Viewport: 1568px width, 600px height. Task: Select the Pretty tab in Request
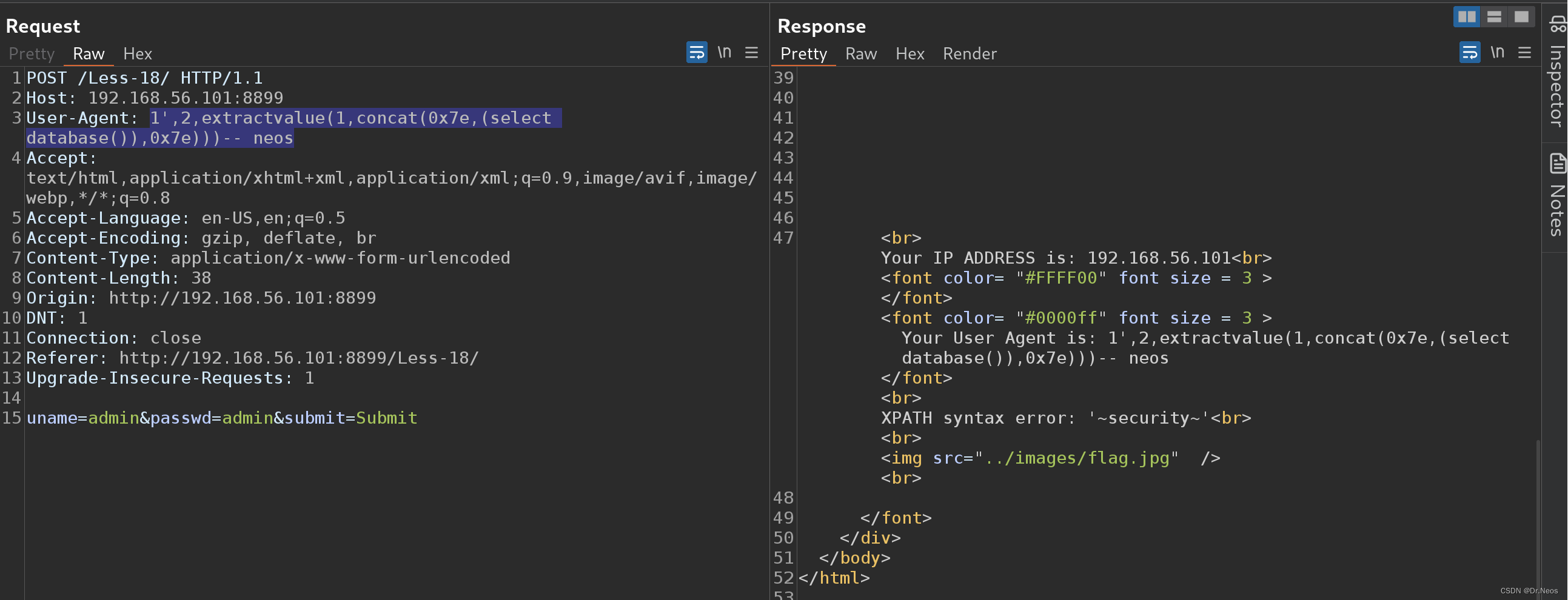click(32, 53)
